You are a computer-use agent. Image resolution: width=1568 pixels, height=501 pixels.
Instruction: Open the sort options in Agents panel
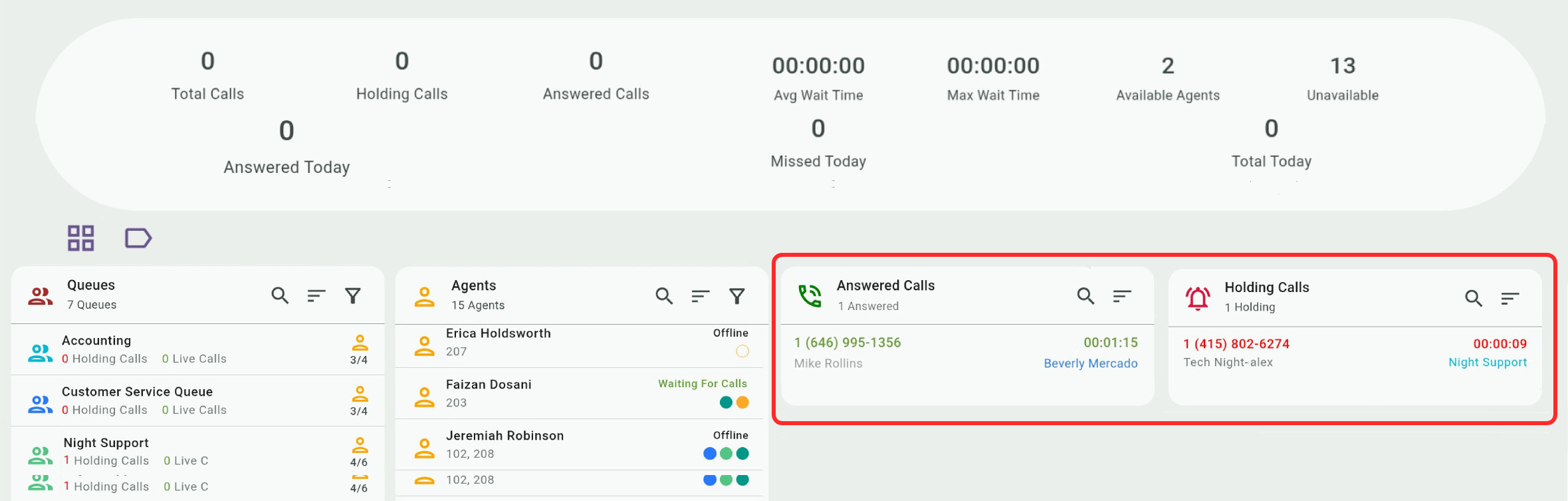(x=701, y=295)
